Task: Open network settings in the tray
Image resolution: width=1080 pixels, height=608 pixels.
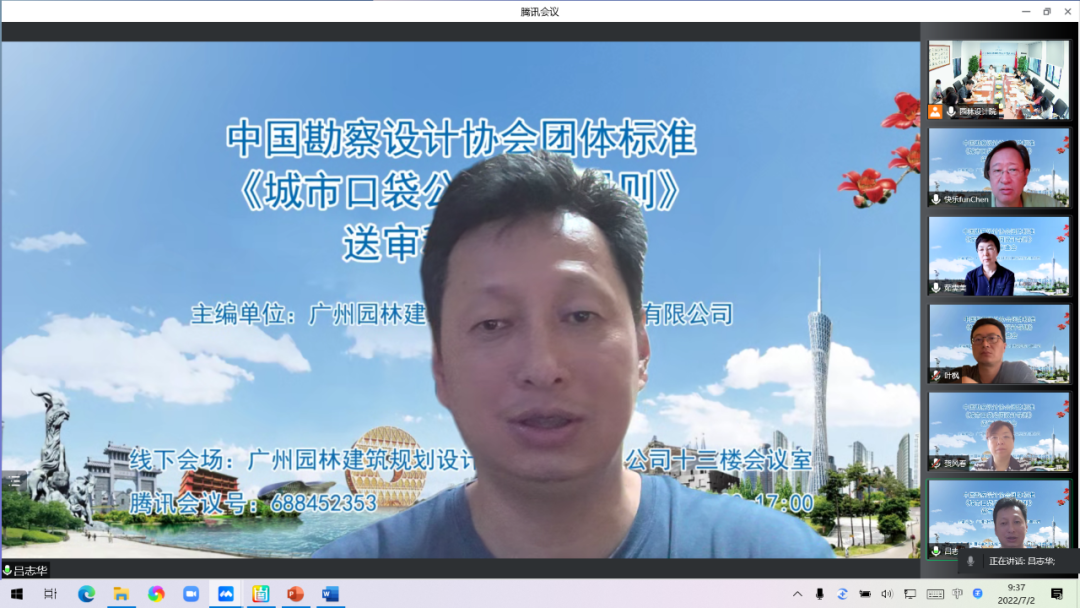Action: (910, 594)
